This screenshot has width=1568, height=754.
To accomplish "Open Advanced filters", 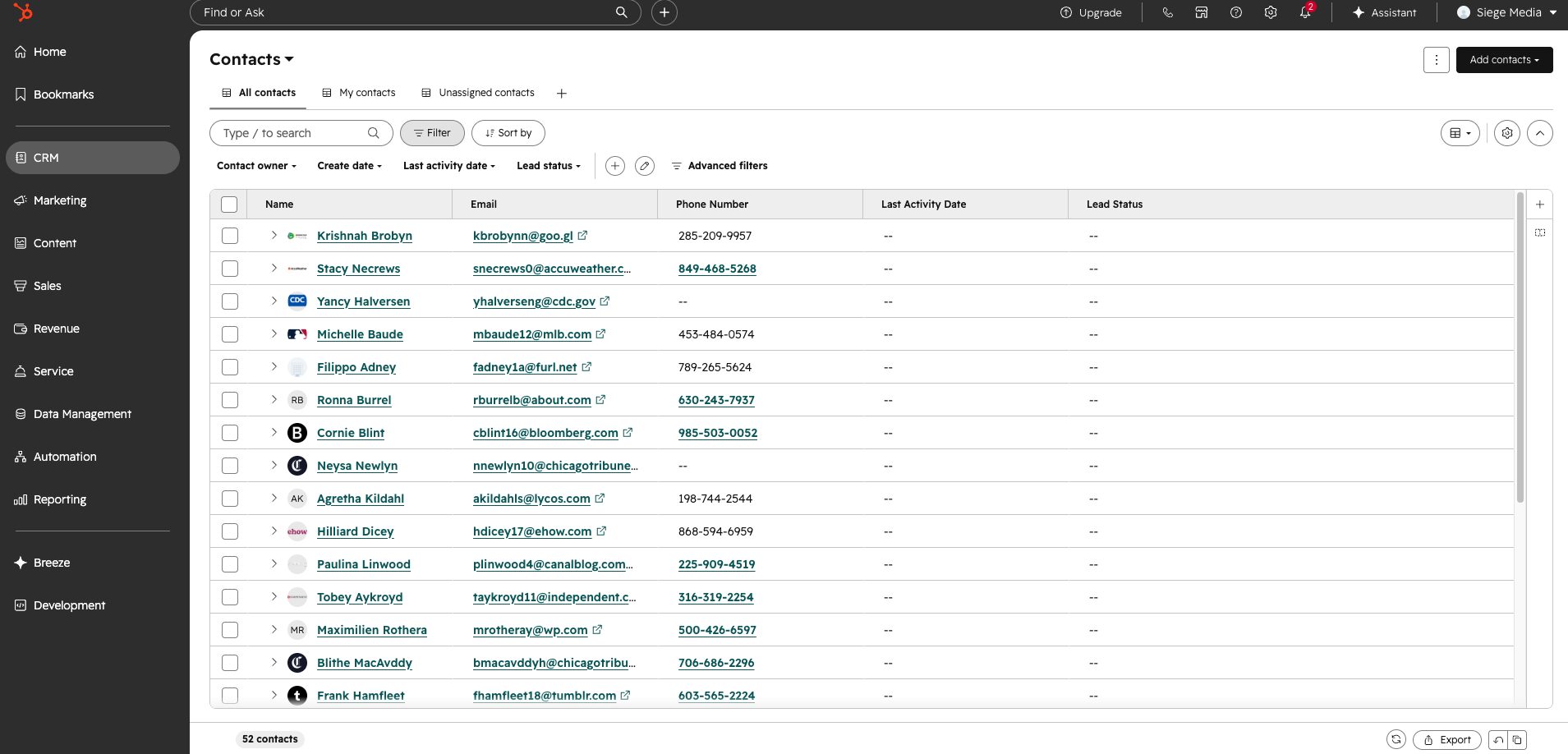I will click(x=720, y=166).
